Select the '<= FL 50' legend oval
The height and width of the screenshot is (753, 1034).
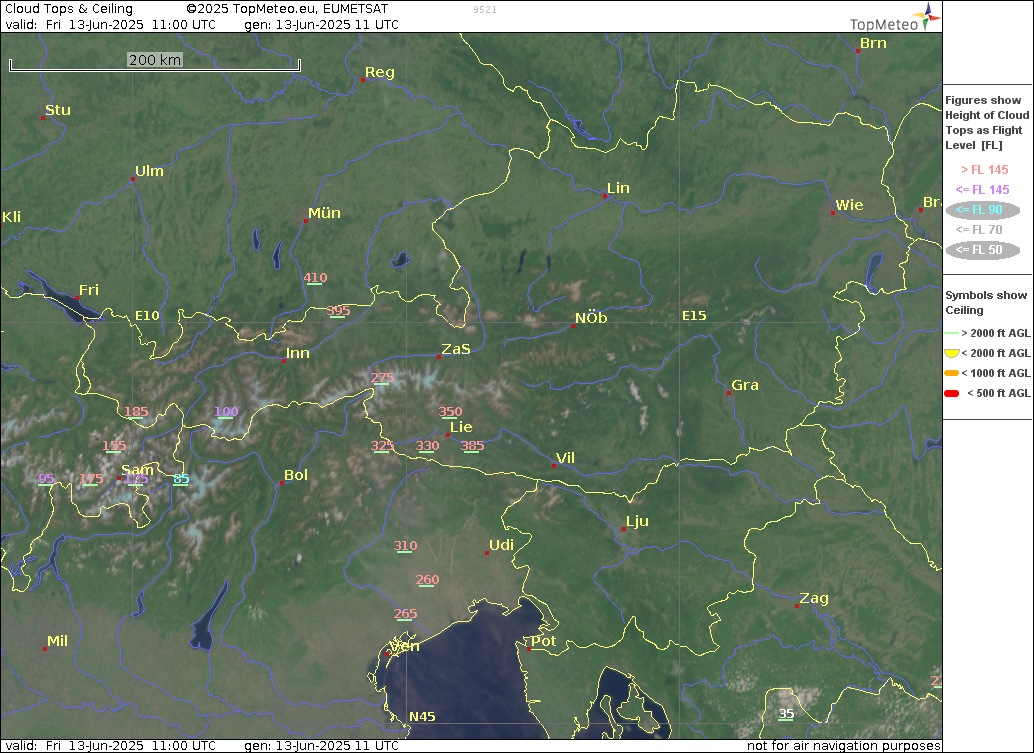pyautogui.click(x=983, y=250)
